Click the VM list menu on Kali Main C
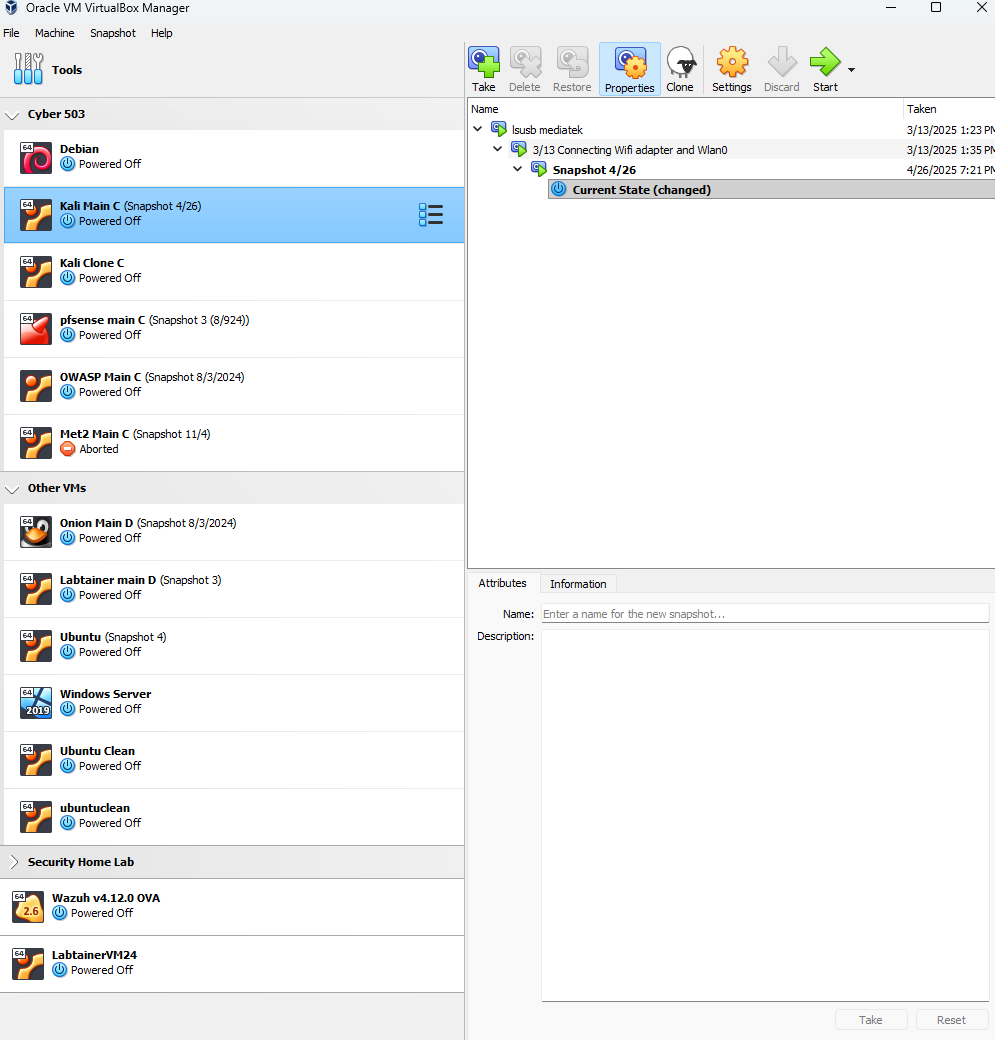This screenshot has width=995, height=1040. coord(431,214)
